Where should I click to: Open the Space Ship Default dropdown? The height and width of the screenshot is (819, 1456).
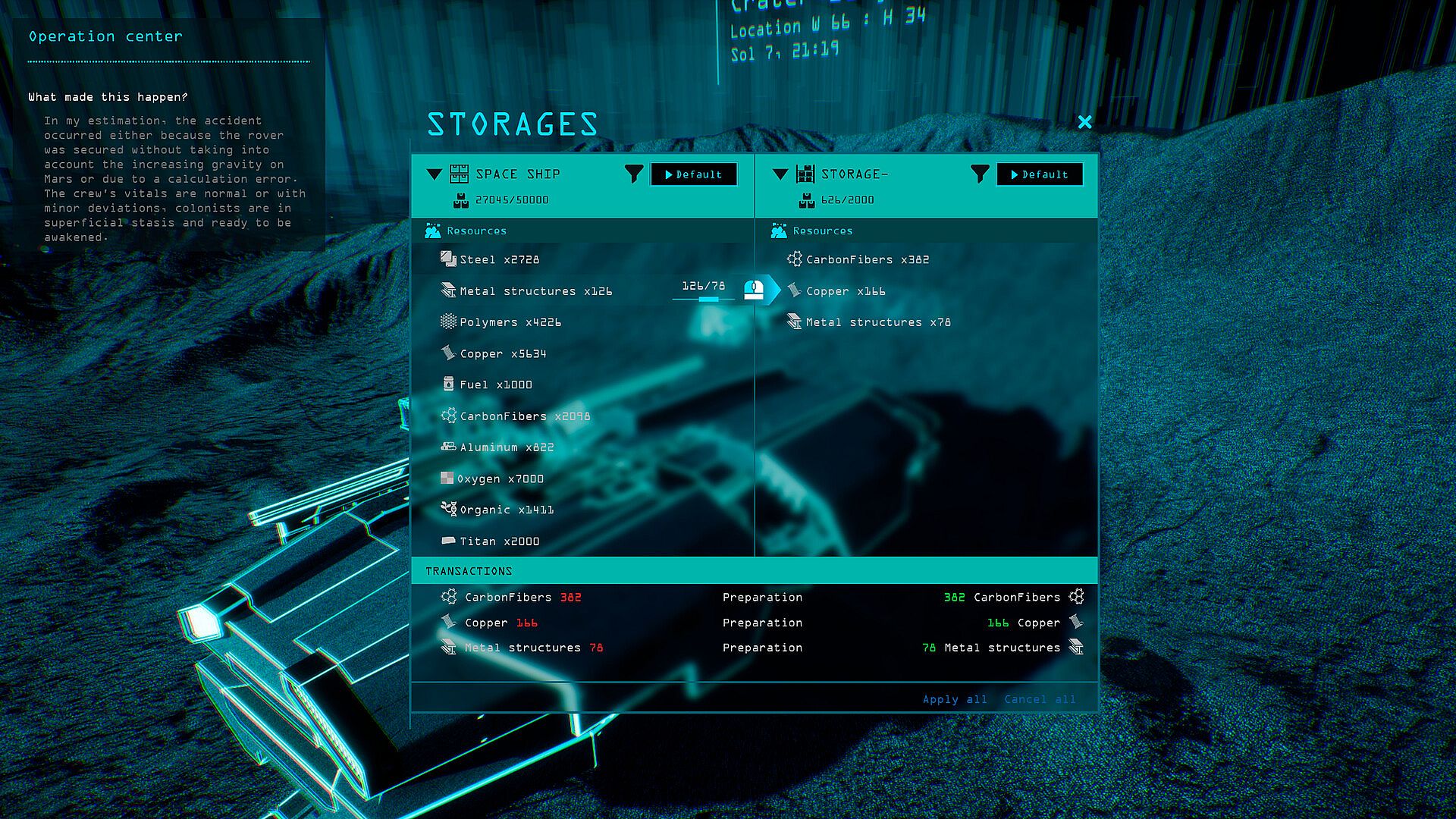(694, 174)
